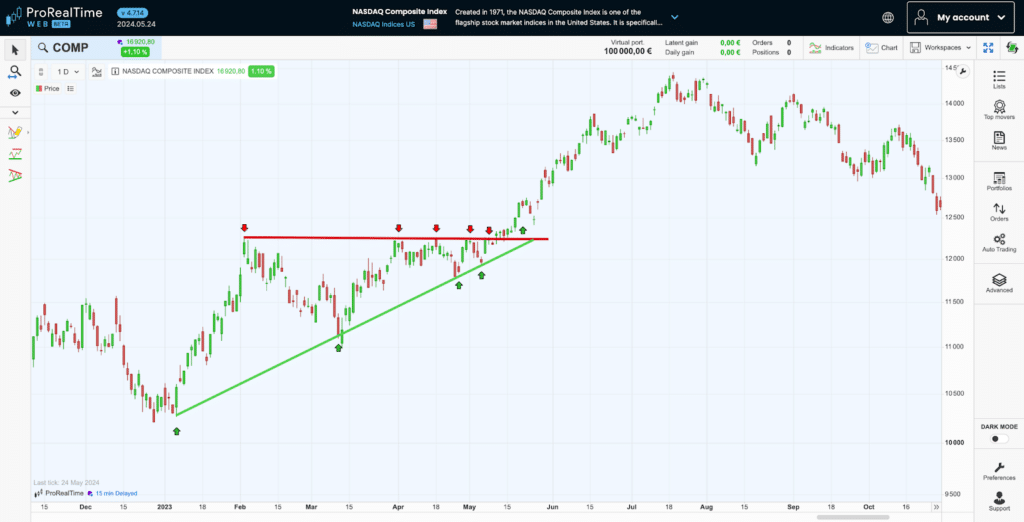
Task: Click the green ascending trendline
Action: tap(355, 327)
